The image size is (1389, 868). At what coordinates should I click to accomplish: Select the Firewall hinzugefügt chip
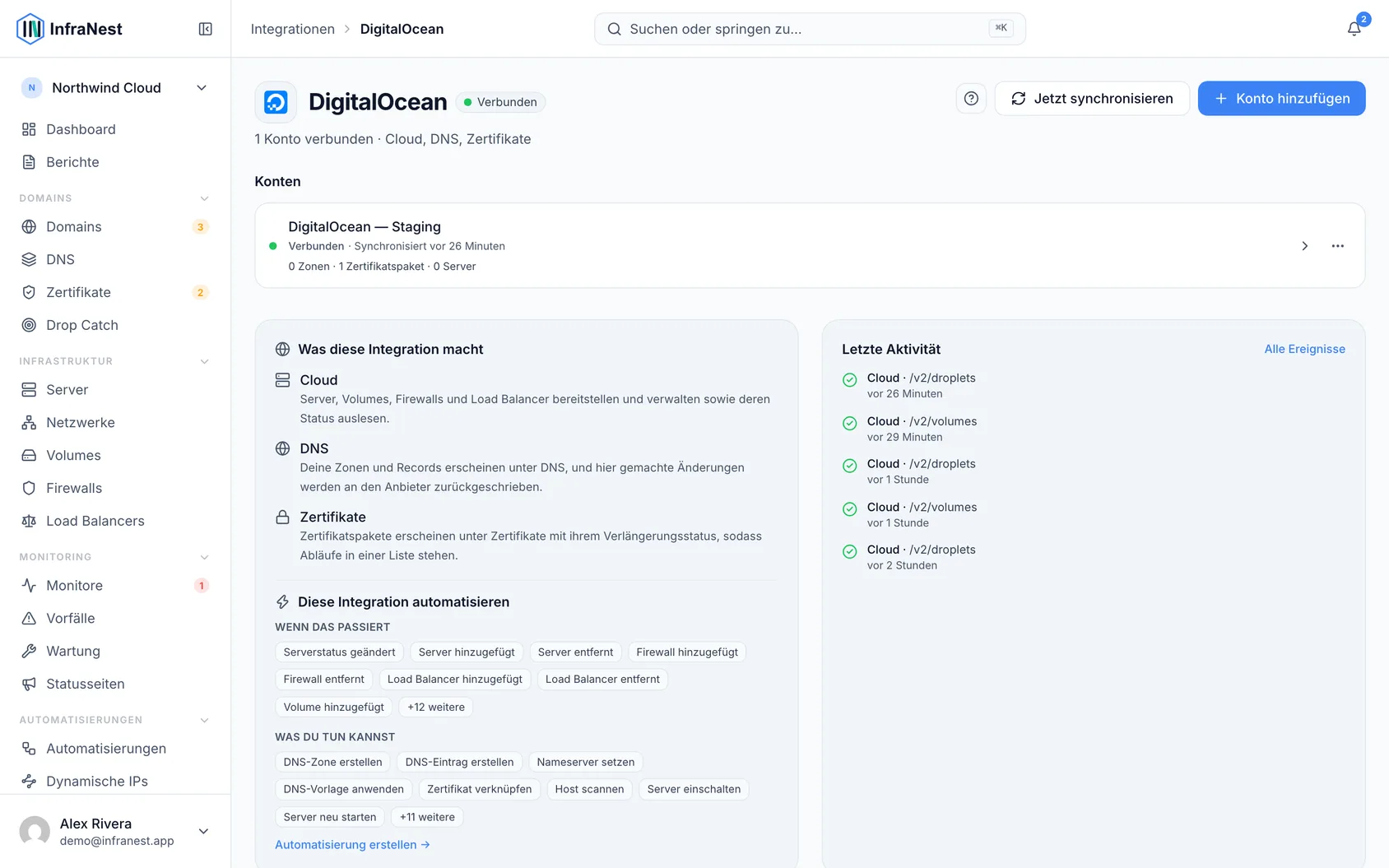(687, 652)
